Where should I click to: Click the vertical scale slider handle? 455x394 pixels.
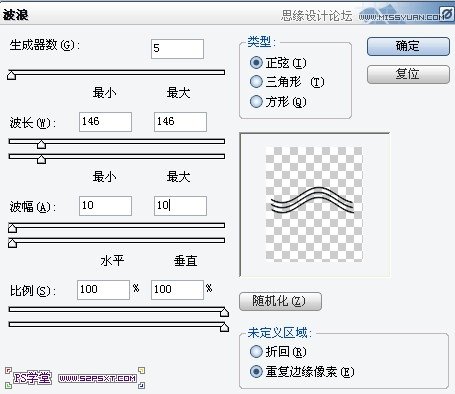point(224,327)
